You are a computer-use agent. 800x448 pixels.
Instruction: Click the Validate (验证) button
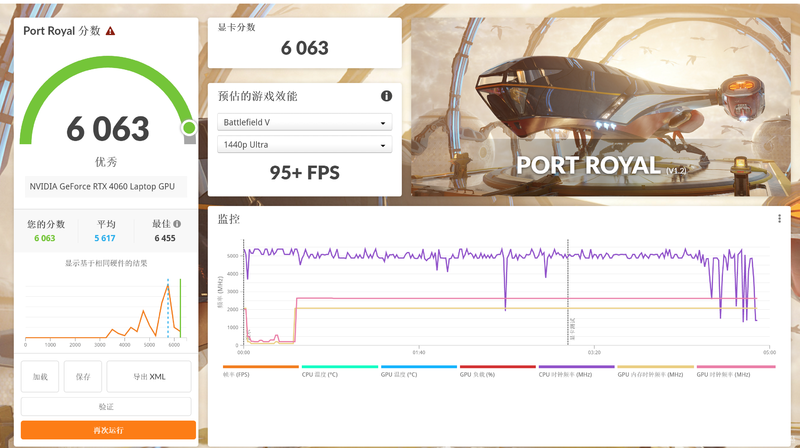pos(106,407)
